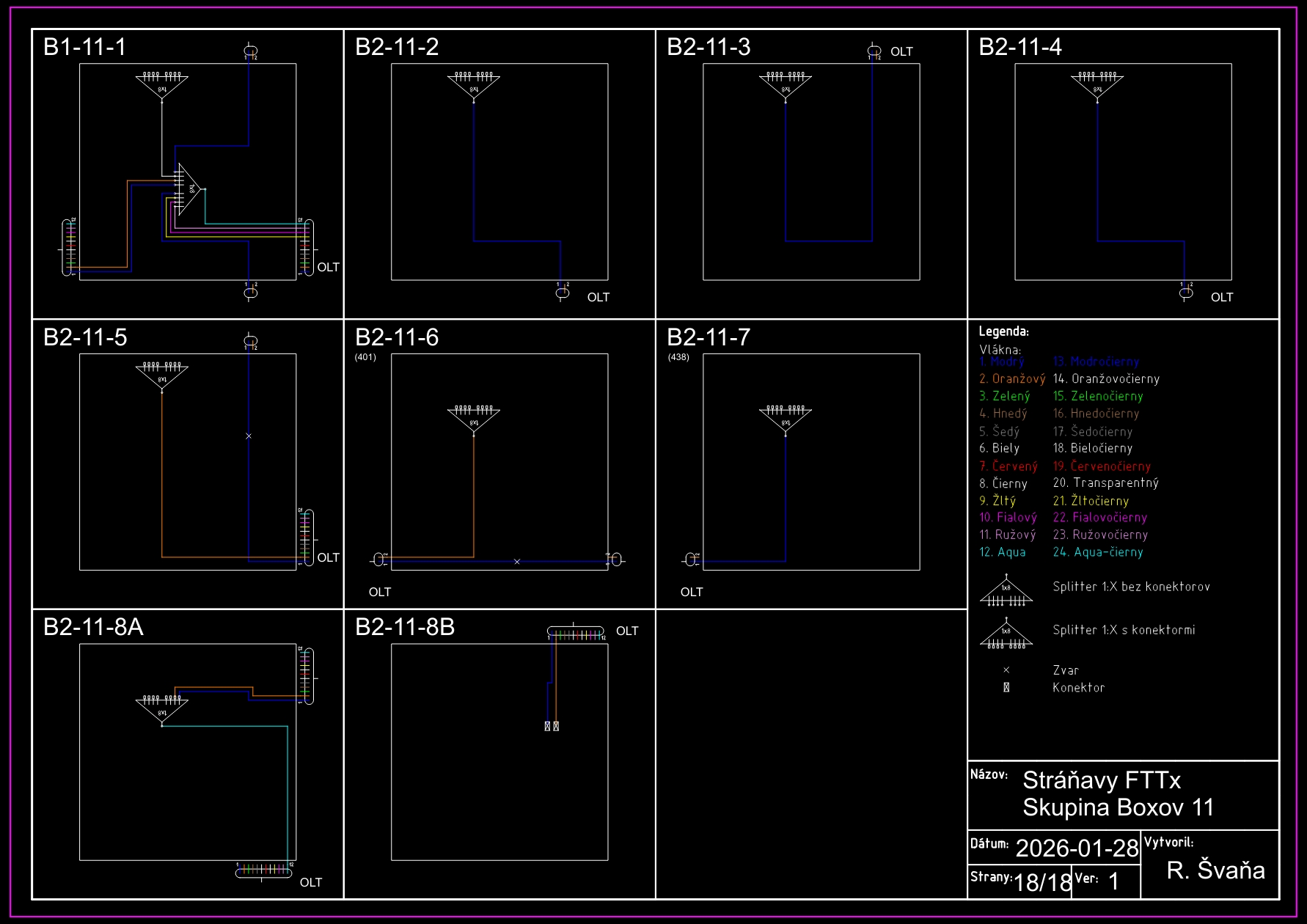Select the cable end symbol above B2-11-3

[x=874, y=51]
